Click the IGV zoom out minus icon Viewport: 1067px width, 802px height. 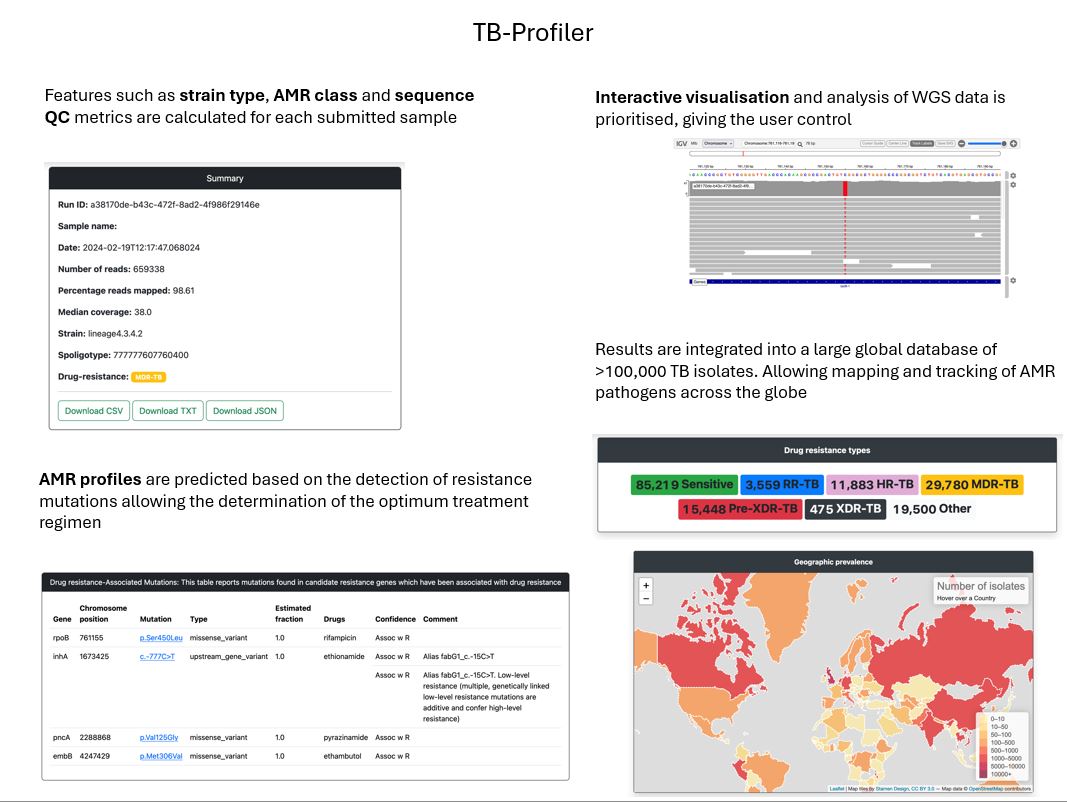pos(962,144)
